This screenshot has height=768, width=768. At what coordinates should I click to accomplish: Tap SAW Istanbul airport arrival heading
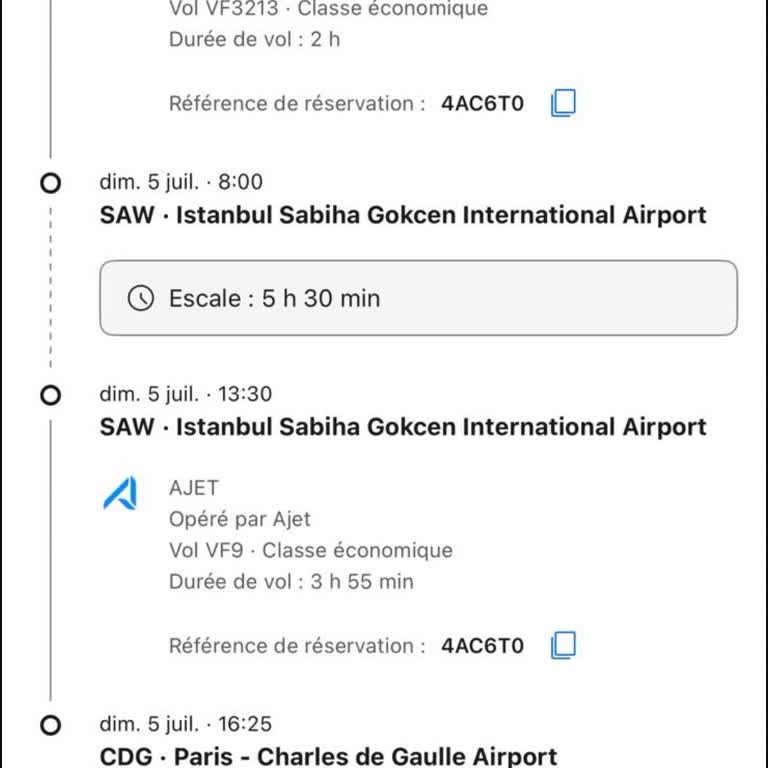(403, 215)
